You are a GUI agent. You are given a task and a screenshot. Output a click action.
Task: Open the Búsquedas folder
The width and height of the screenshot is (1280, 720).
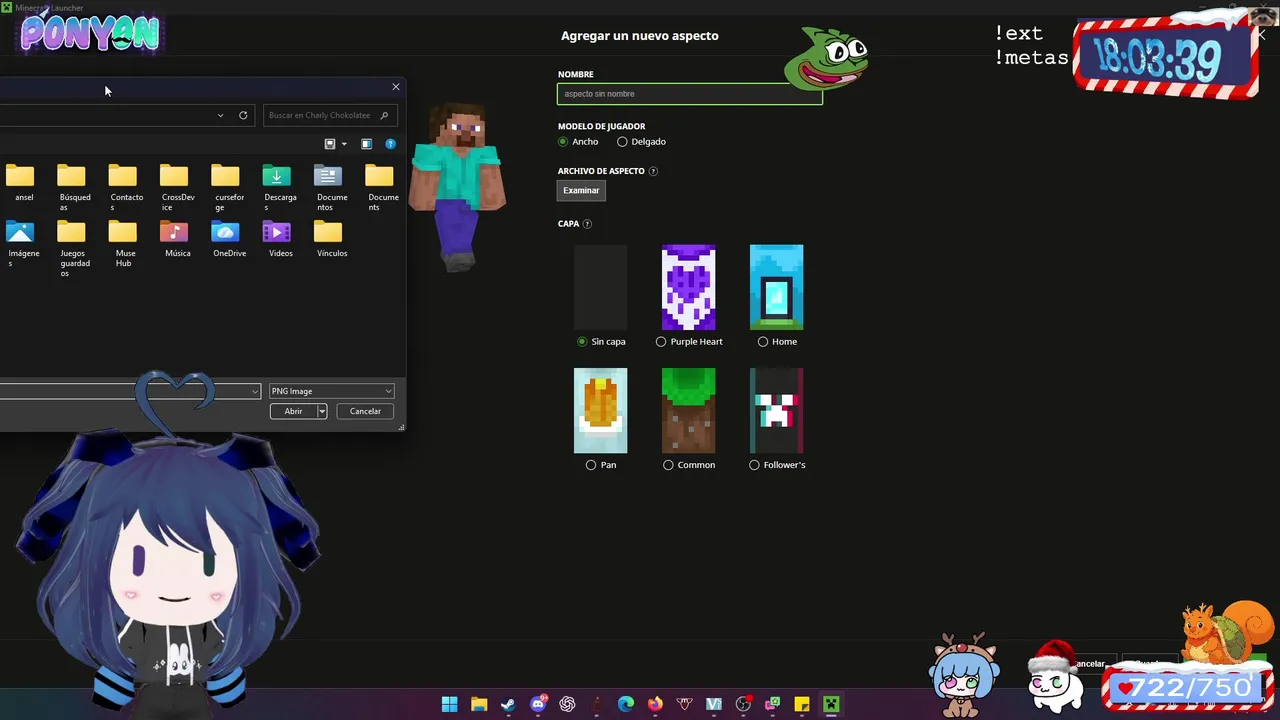pyautogui.click(x=72, y=187)
